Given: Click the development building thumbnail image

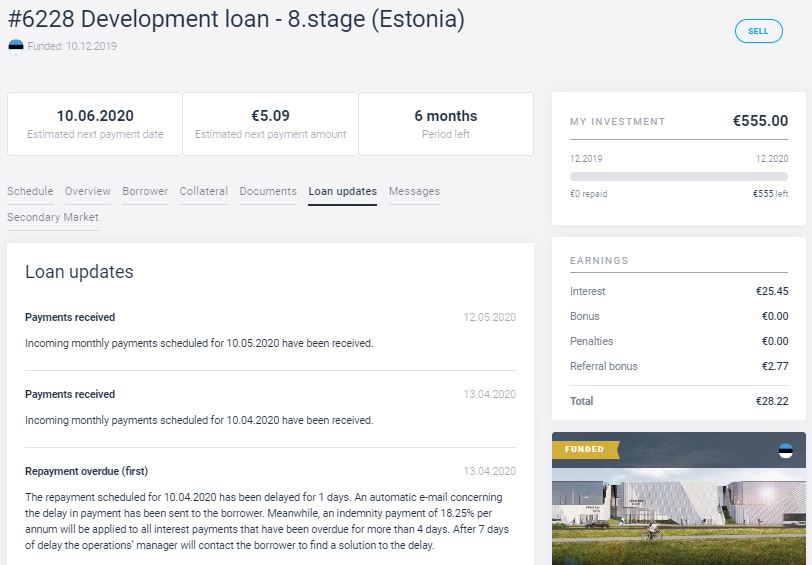Looking at the screenshot, I should pos(679,510).
